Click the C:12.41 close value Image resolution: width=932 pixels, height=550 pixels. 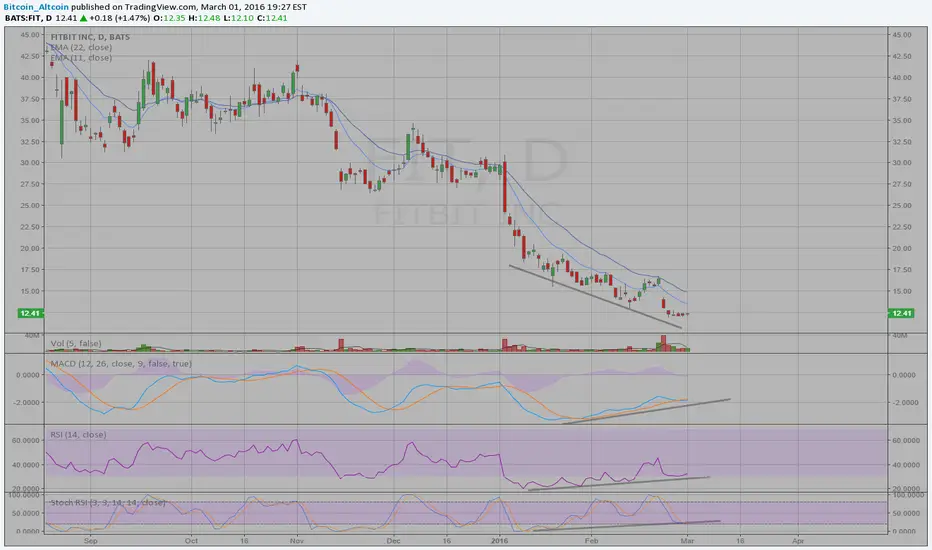(272, 18)
